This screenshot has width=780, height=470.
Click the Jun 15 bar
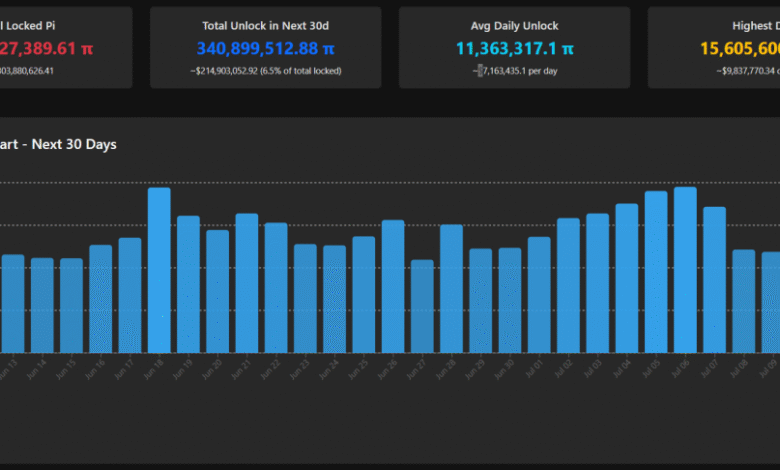pos(72,305)
